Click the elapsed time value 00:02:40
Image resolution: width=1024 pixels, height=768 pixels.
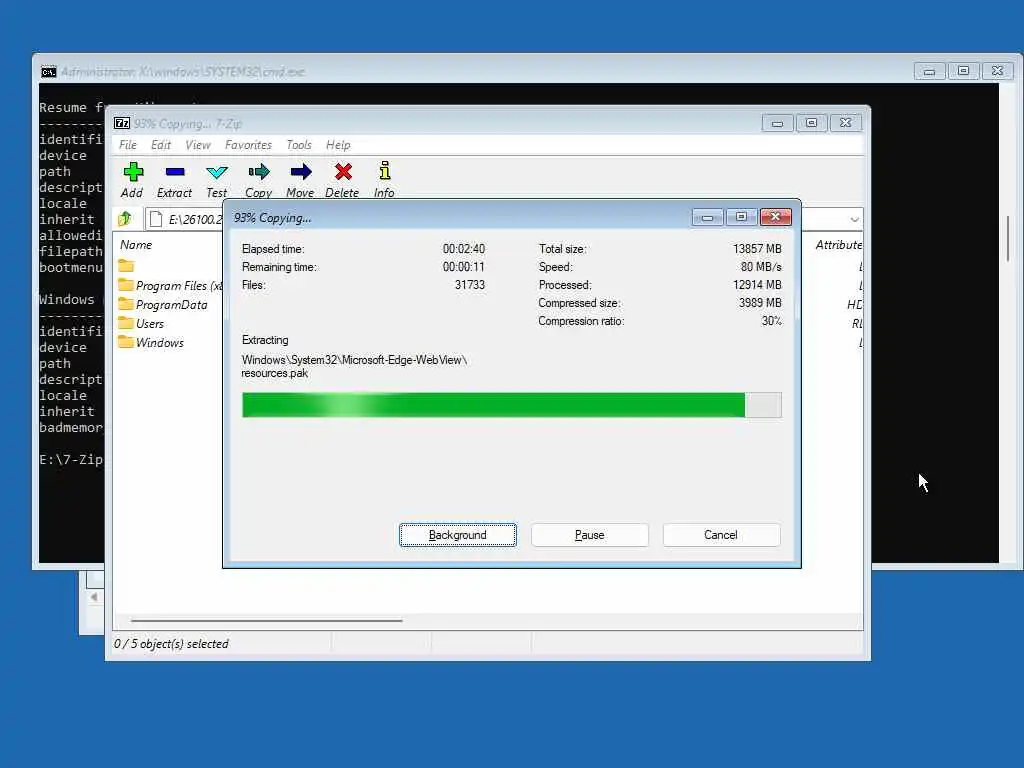click(x=464, y=249)
